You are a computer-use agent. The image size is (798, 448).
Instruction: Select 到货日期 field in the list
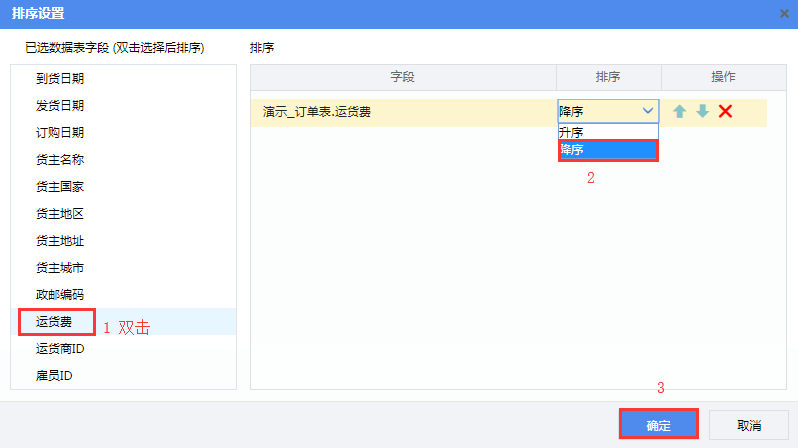click(60, 78)
